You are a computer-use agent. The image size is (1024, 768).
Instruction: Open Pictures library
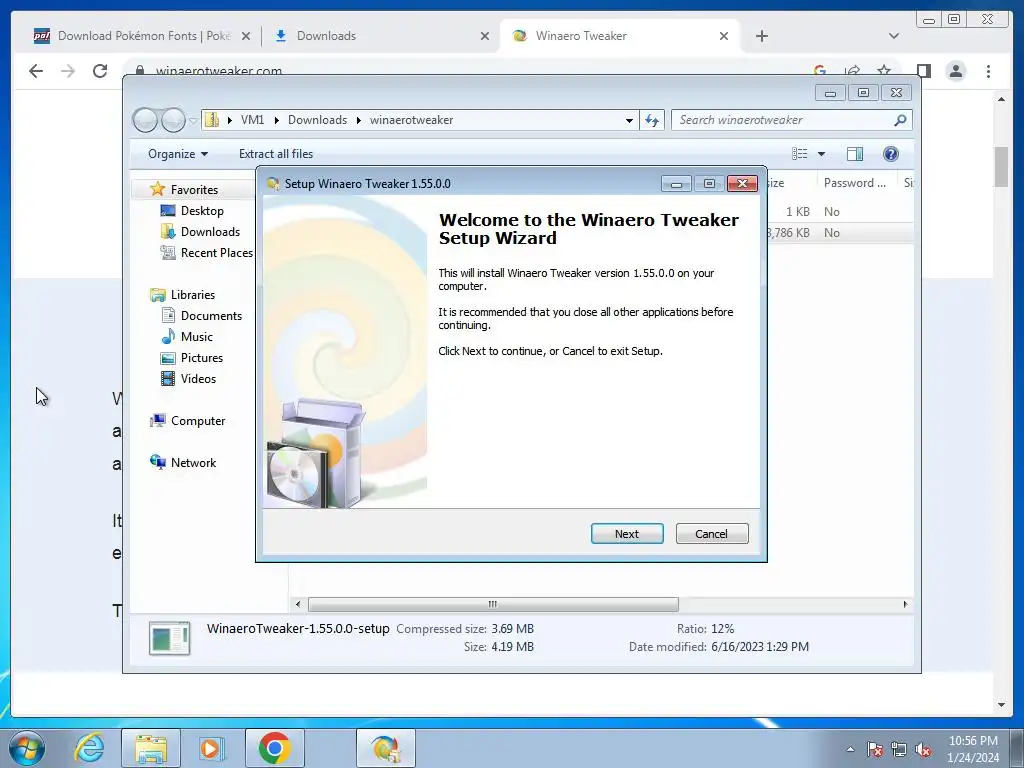[x=202, y=358]
